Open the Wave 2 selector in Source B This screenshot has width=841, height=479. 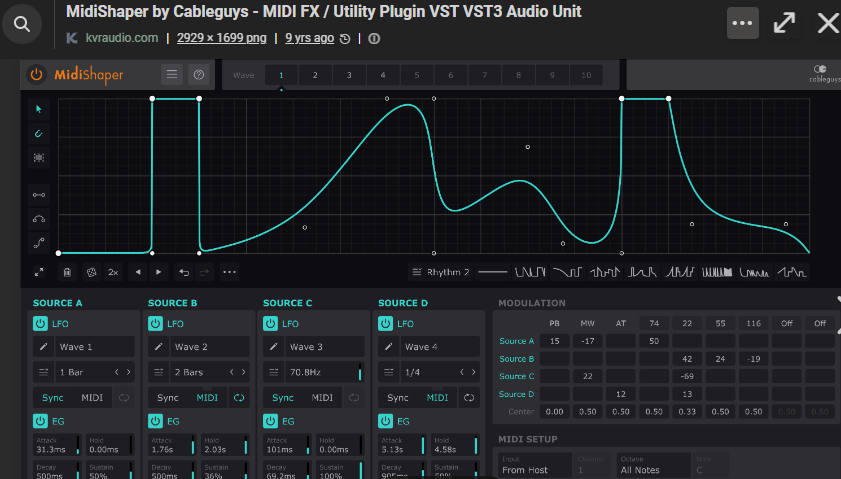pos(211,347)
